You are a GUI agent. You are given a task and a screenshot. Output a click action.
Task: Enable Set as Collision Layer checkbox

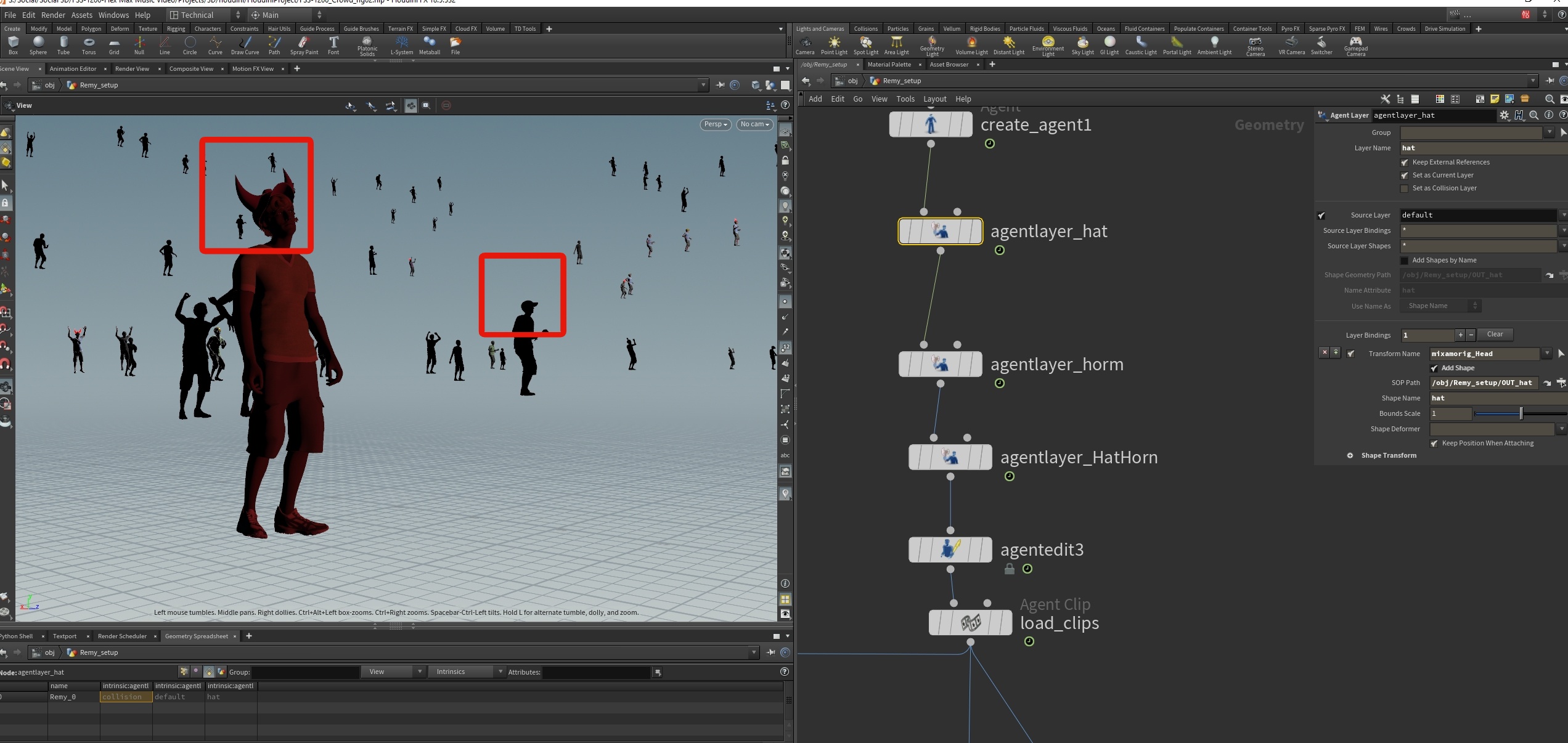[1404, 189]
